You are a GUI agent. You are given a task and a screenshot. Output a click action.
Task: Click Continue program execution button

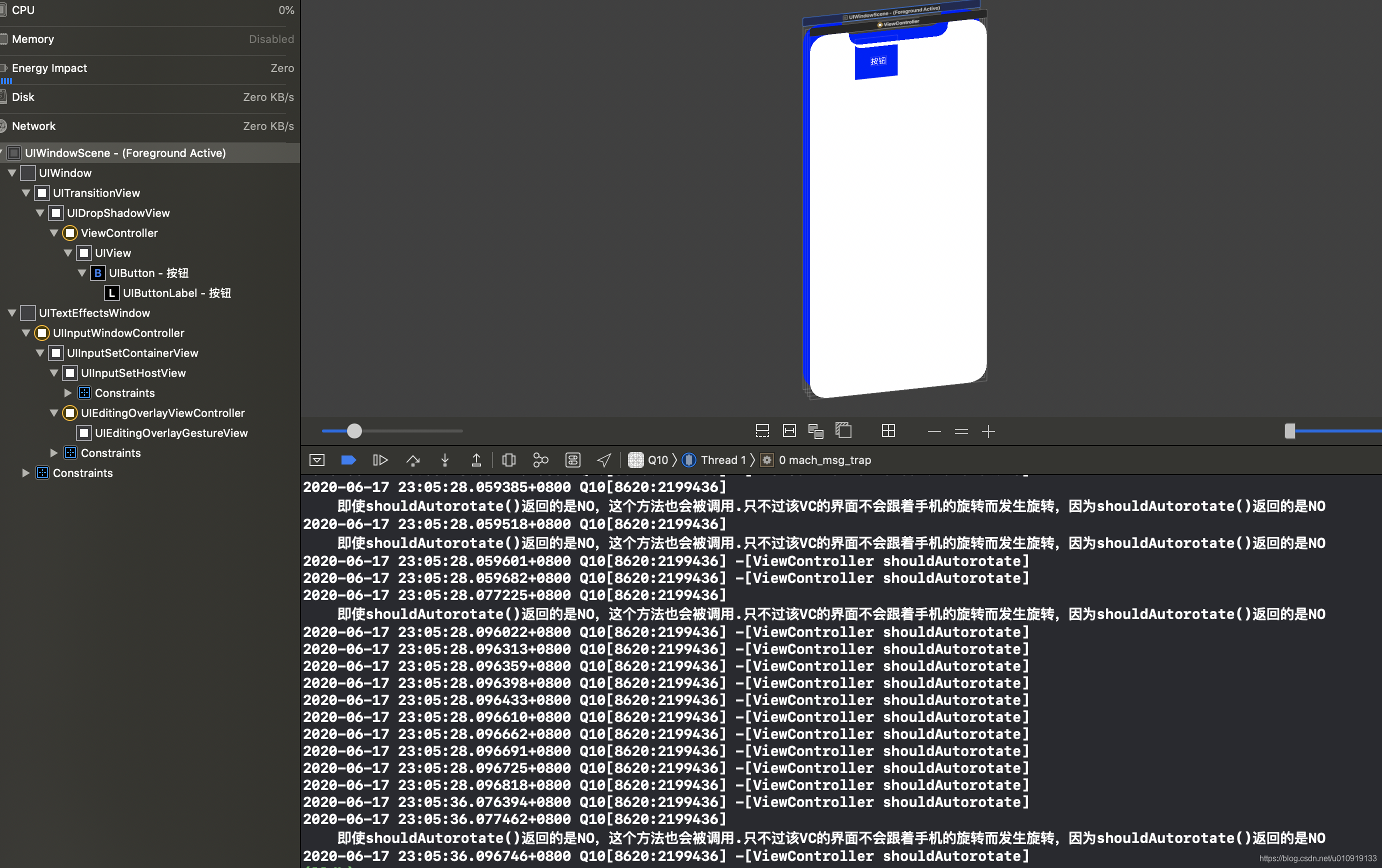[380, 460]
